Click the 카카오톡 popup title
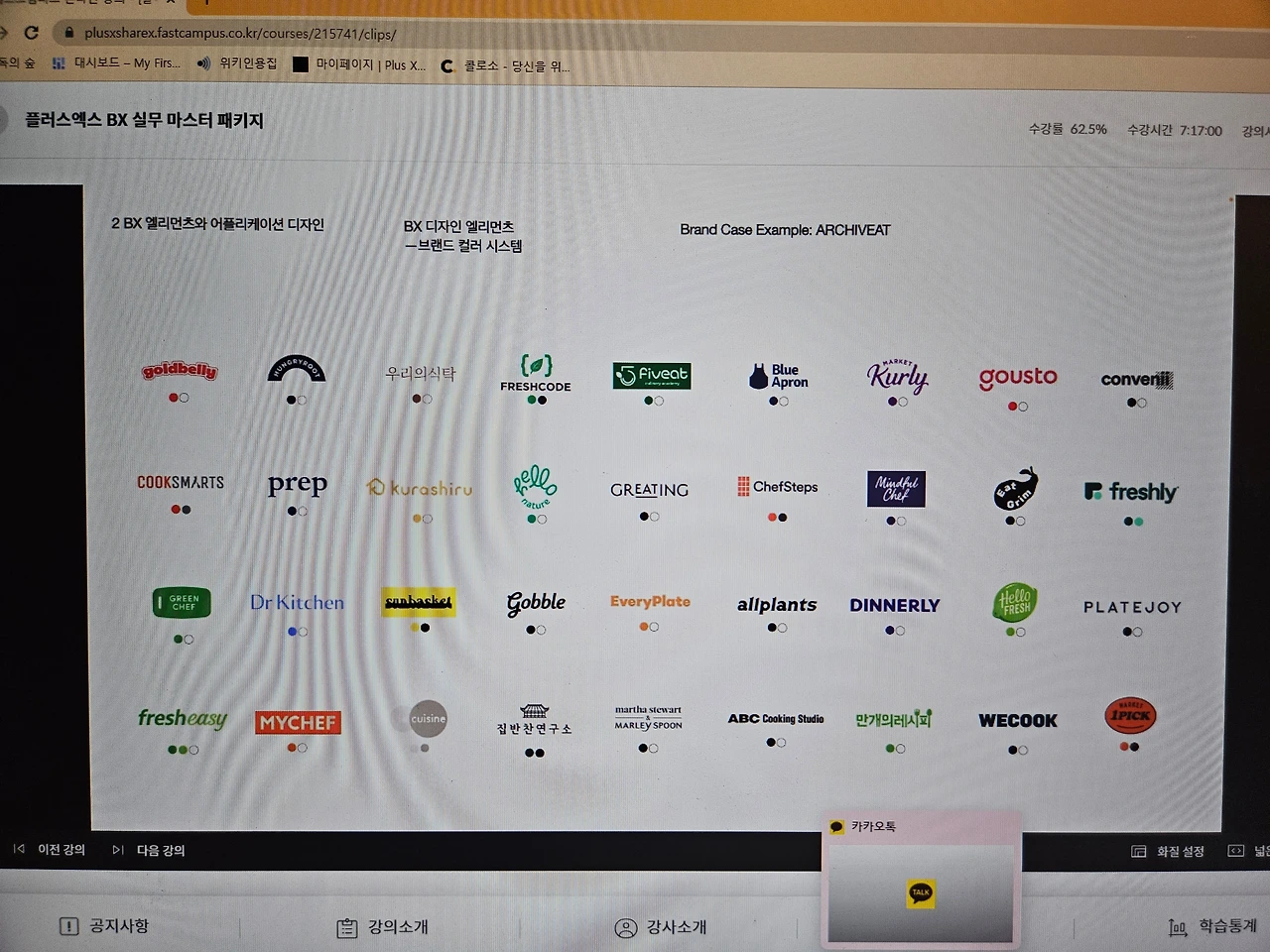Image resolution: width=1270 pixels, height=952 pixels. pos(873,826)
